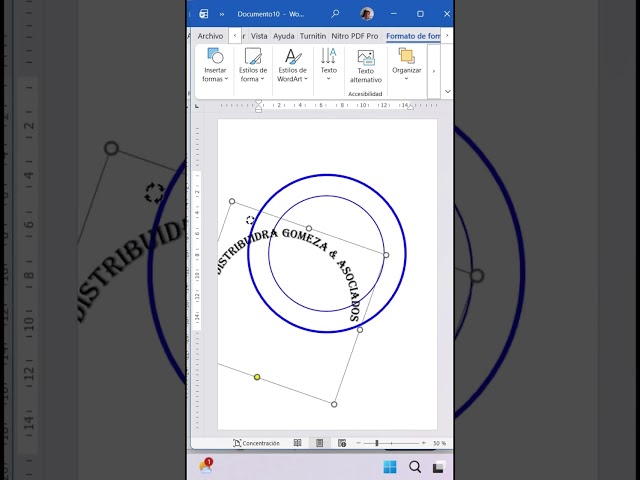Click the top-left sizing handle of WordArt
The width and height of the screenshot is (640, 480).
[232, 201]
